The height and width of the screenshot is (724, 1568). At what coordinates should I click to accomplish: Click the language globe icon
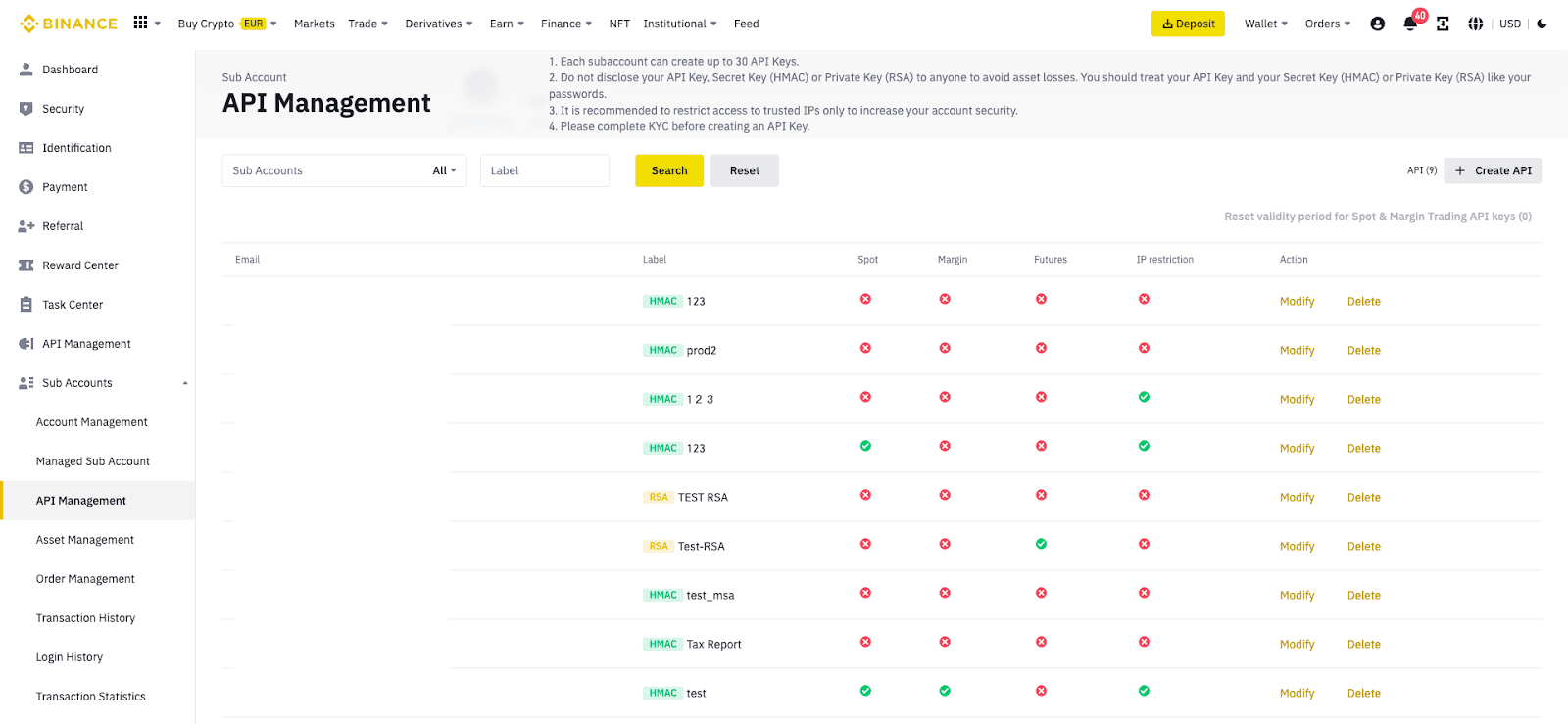1475,24
